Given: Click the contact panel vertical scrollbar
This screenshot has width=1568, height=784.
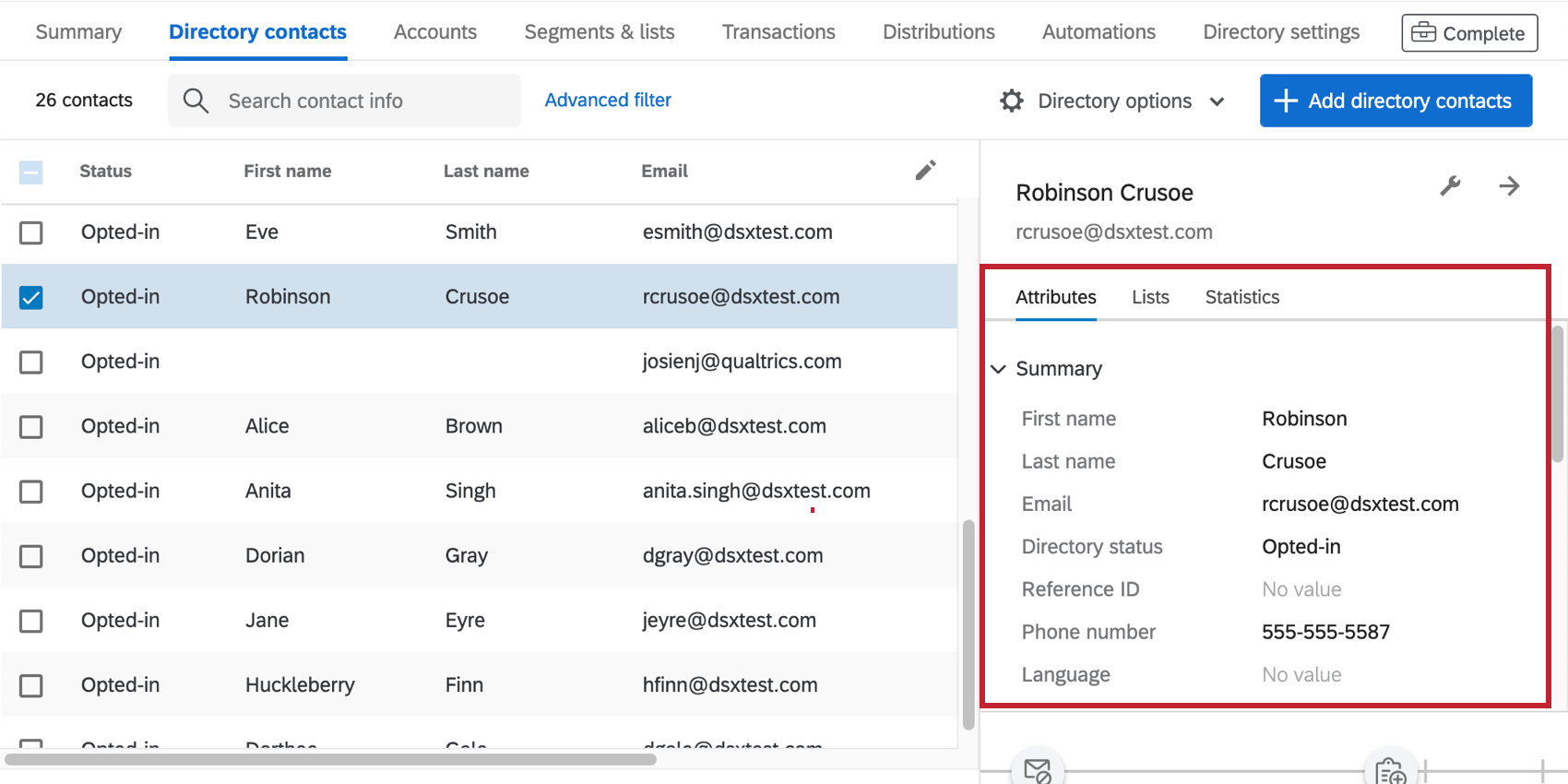Looking at the screenshot, I should point(1558,393).
